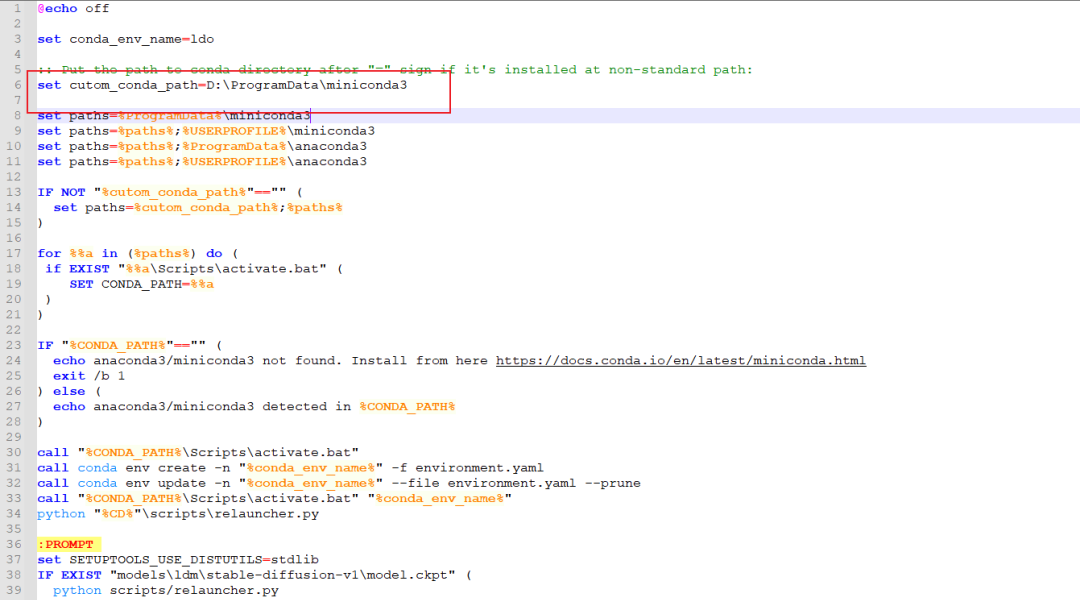The width and height of the screenshot is (1080, 600).
Task: Click ') else (' on line 26
Action: click(69, 391)
